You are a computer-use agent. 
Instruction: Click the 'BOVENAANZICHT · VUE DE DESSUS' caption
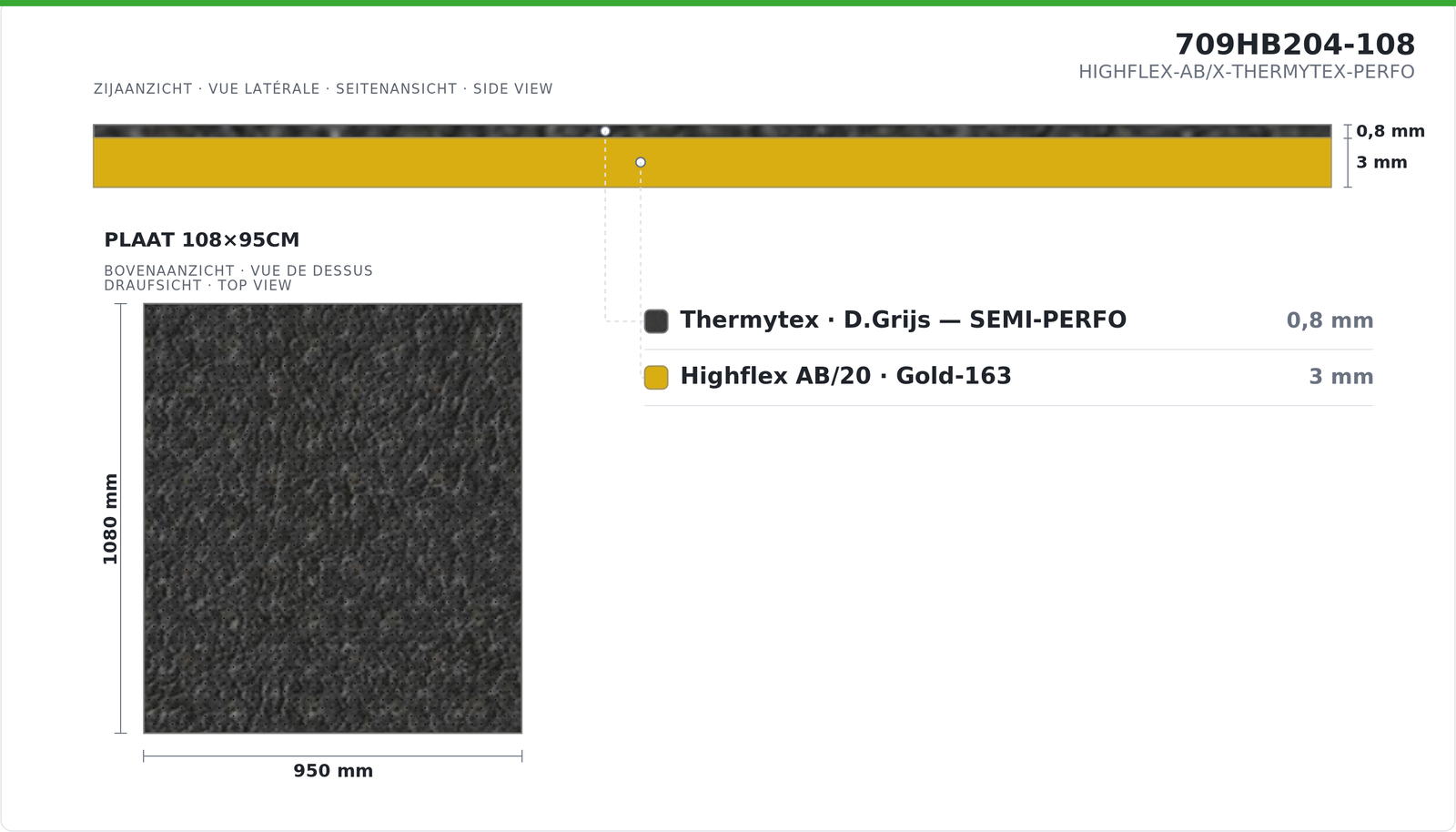(x=238, y=270)
